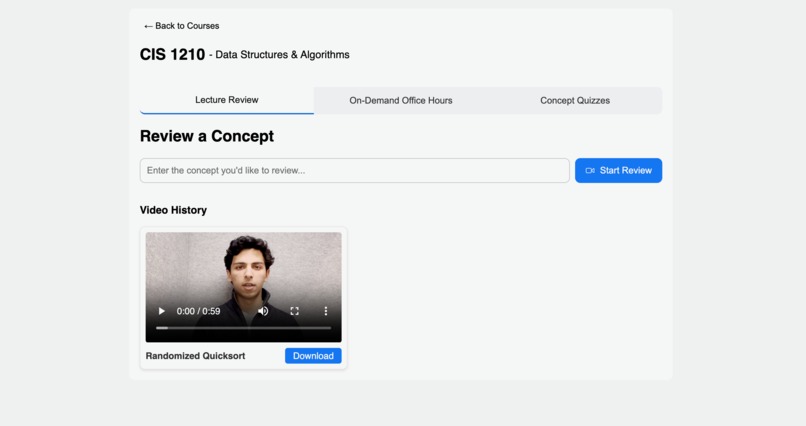Switch to the Concept Quizzes tab
This screenshot has height=426, width=806.
click(x=575, y=101)
